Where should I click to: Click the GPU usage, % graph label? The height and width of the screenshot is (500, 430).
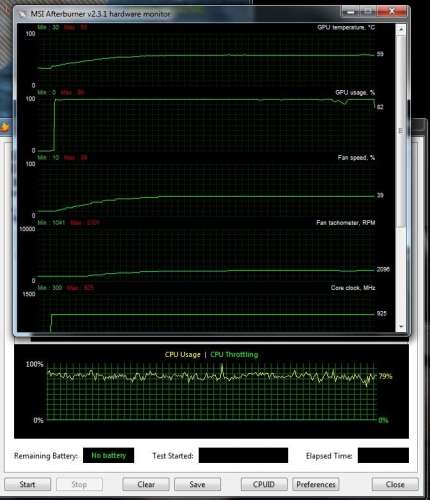point(355,93)
